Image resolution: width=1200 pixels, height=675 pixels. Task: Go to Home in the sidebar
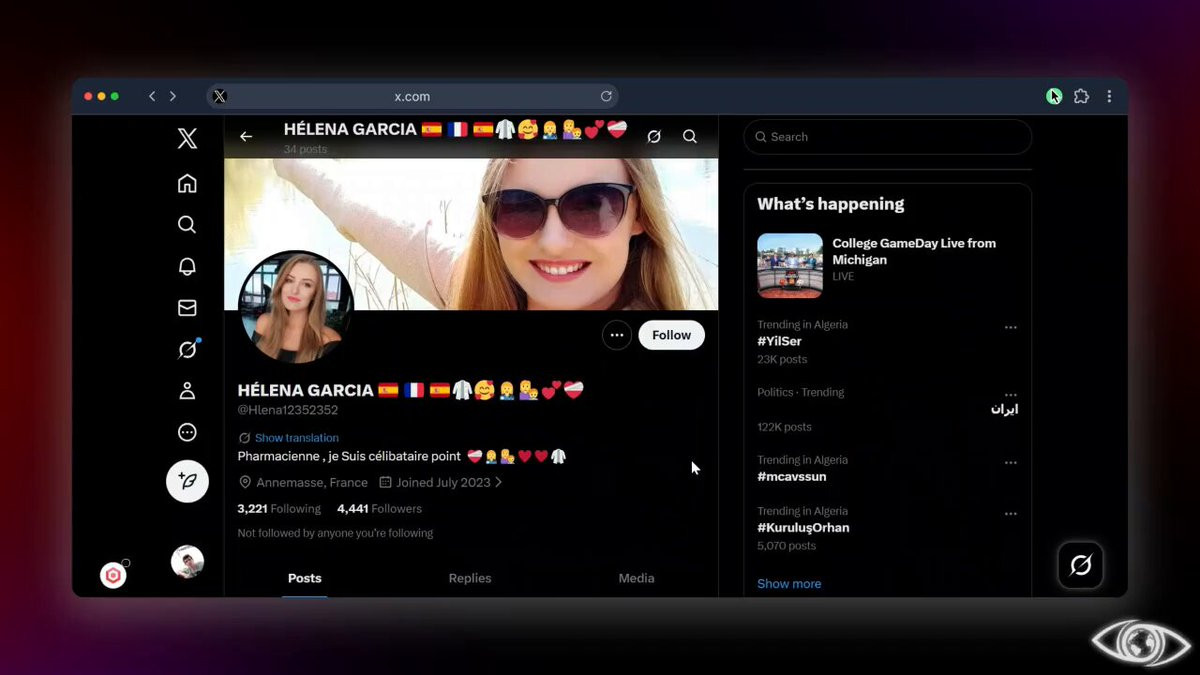pos(187,183)
